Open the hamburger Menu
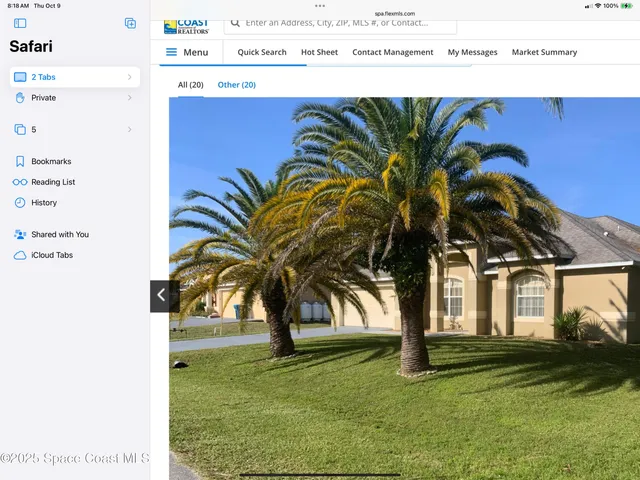Screen dimensions: 640x480 187,52
